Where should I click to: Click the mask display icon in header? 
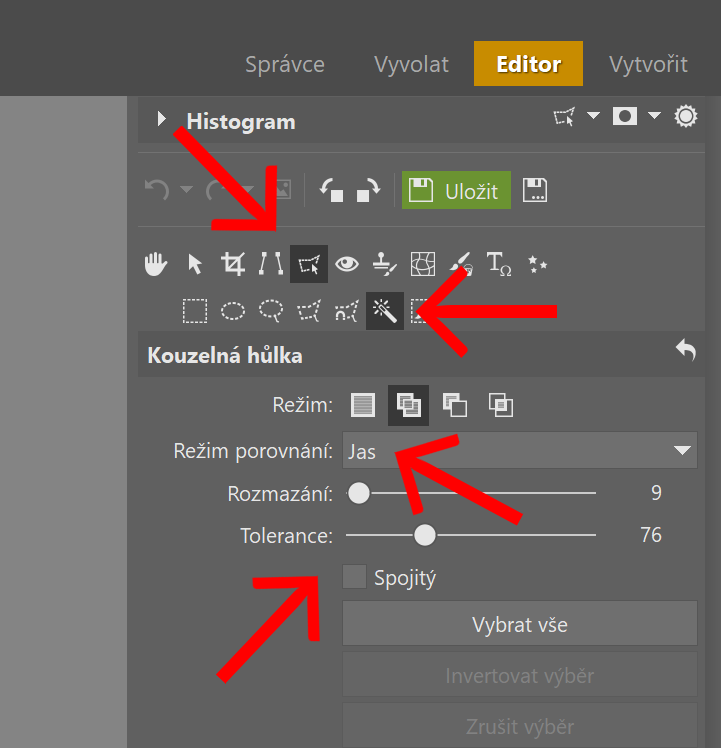click(625, 116)
